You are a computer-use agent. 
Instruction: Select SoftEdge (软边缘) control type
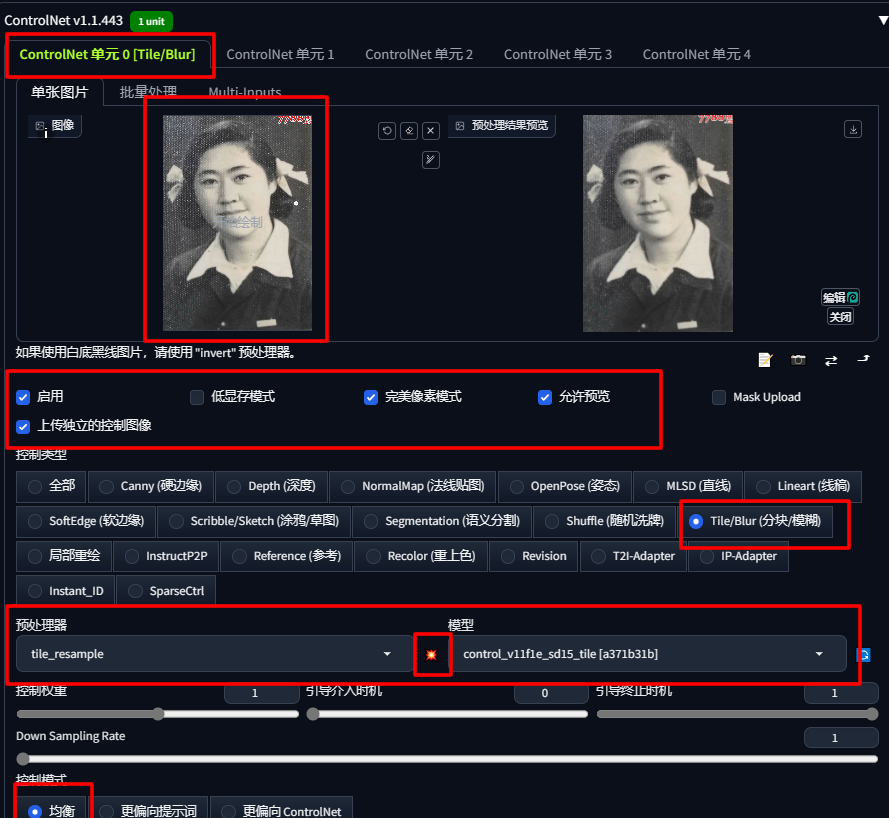pyautogui.click(x=86, y=522)
